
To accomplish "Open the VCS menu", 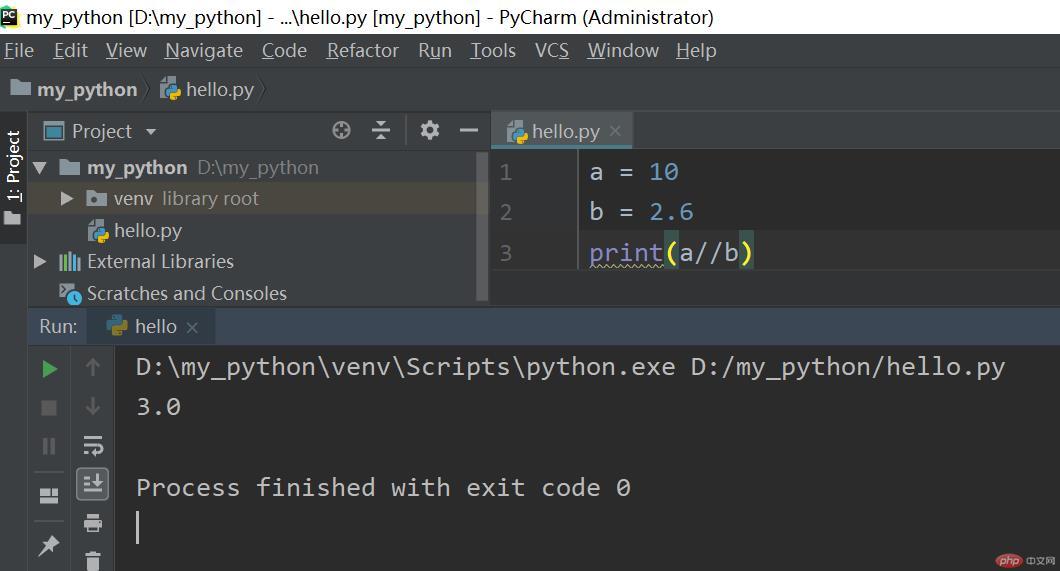I will click(x=551, y=50).
